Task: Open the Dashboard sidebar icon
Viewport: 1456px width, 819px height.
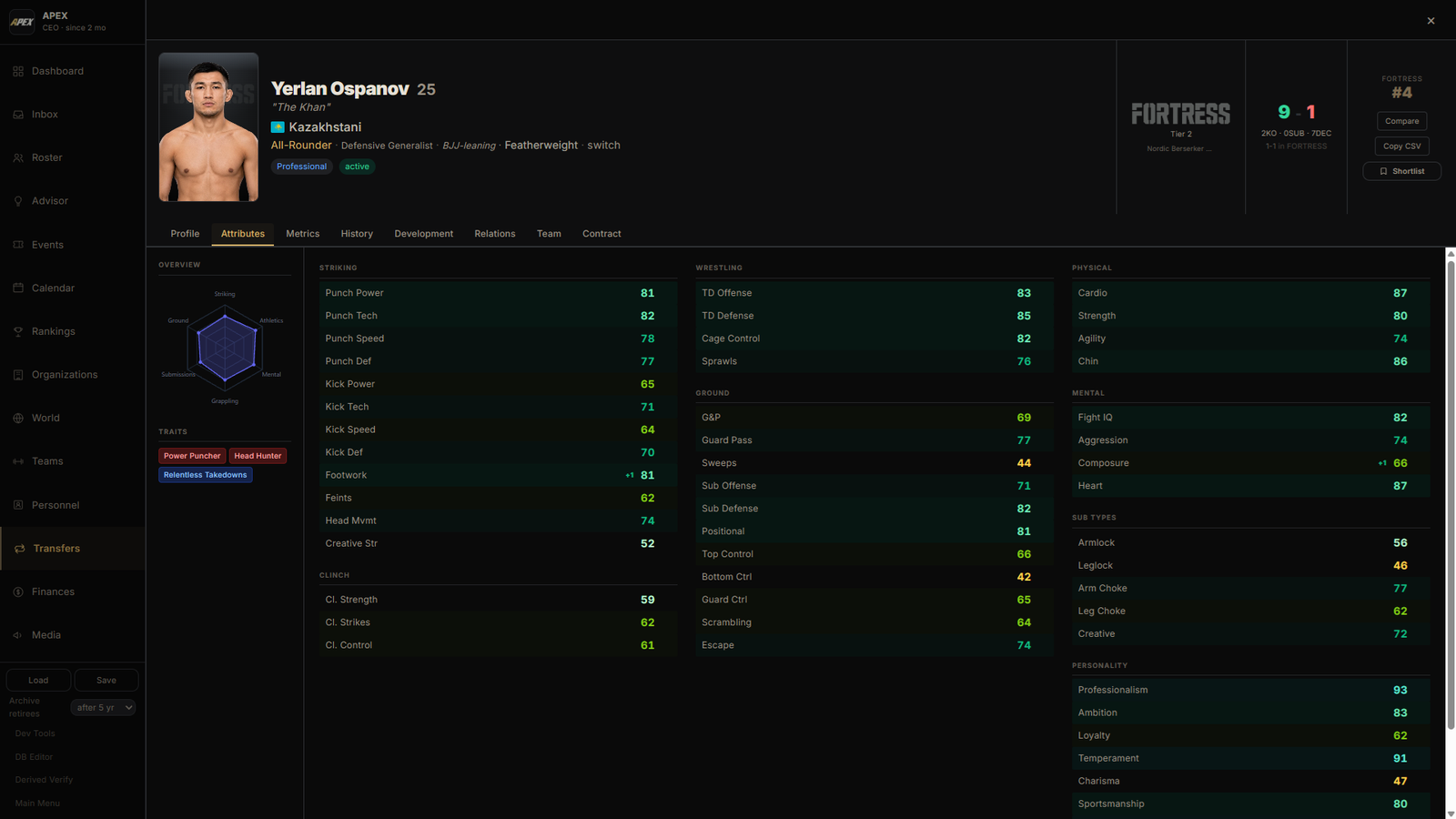Action: 18,71
